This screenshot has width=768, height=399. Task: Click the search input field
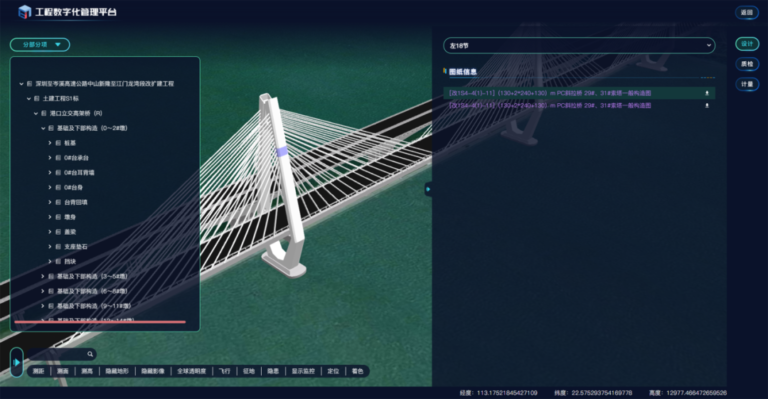(x=57, y=354)
